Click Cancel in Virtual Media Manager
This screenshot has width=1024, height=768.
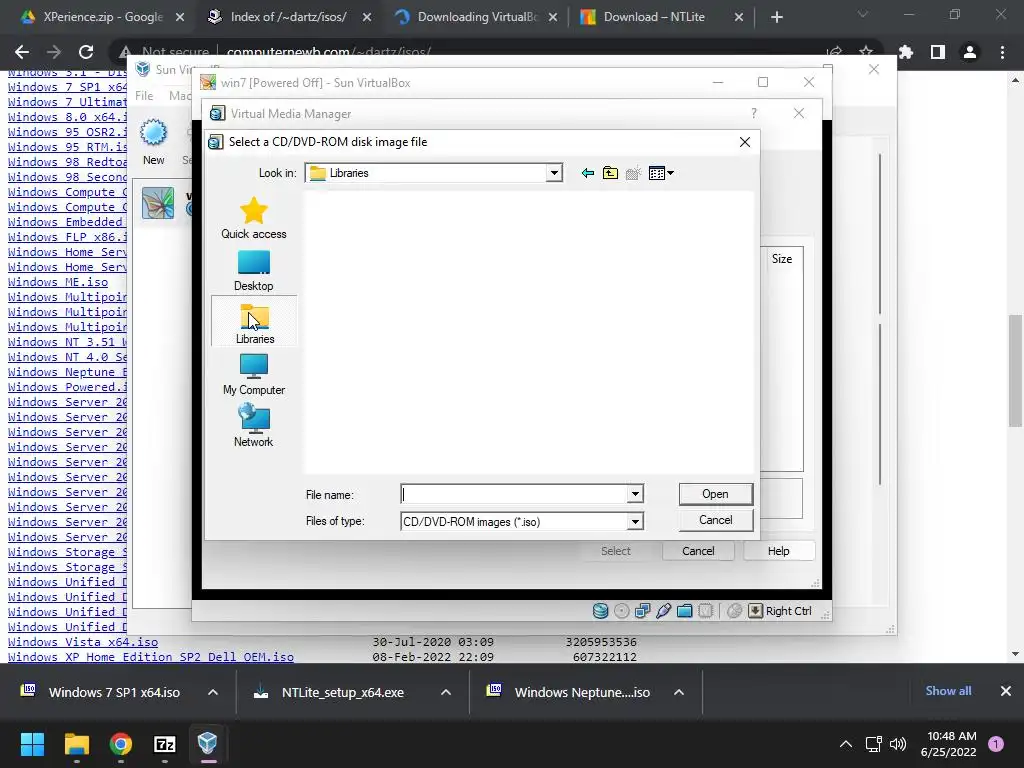pos(698,551)
